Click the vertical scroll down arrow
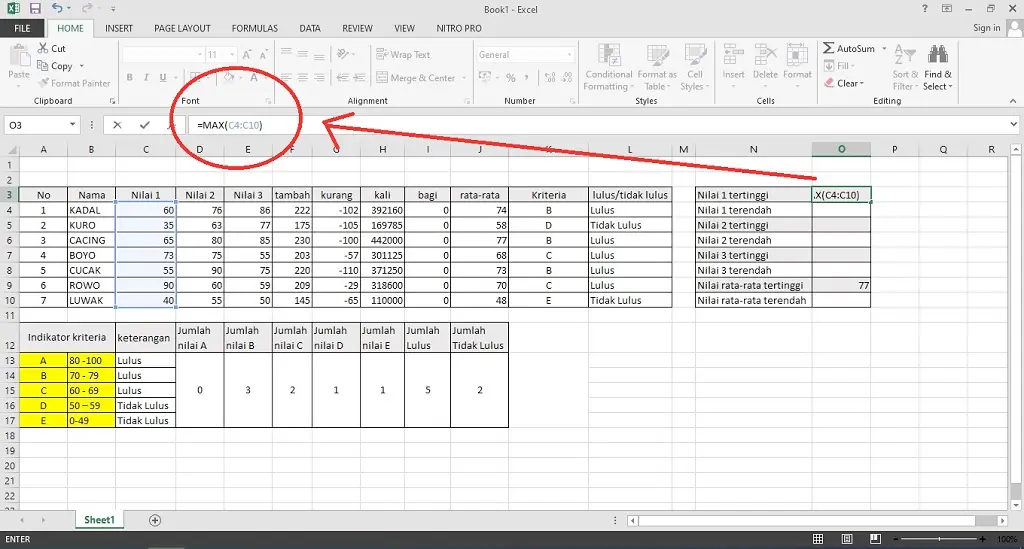This screenshot has height=549, width=1024. click(x=1016, y=505)
